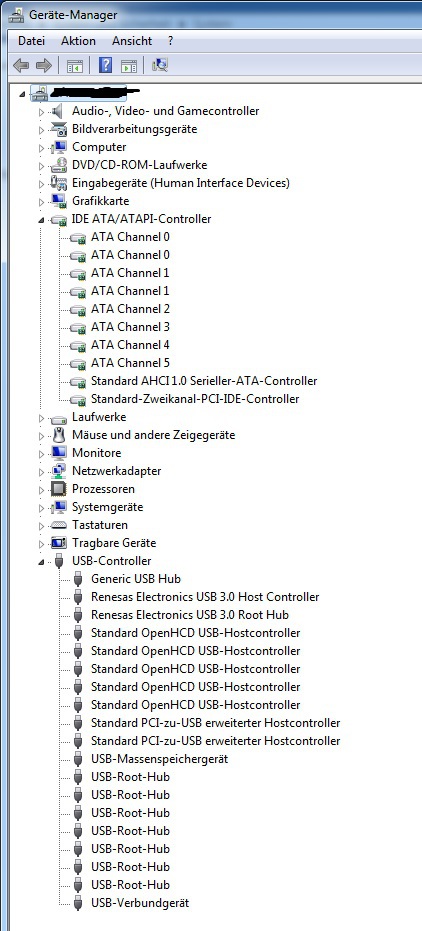Select Renesas Electronics USB 3.0 Host Controller
The height and width of the screenshot is (931, 422).
[x=205, y=597]
